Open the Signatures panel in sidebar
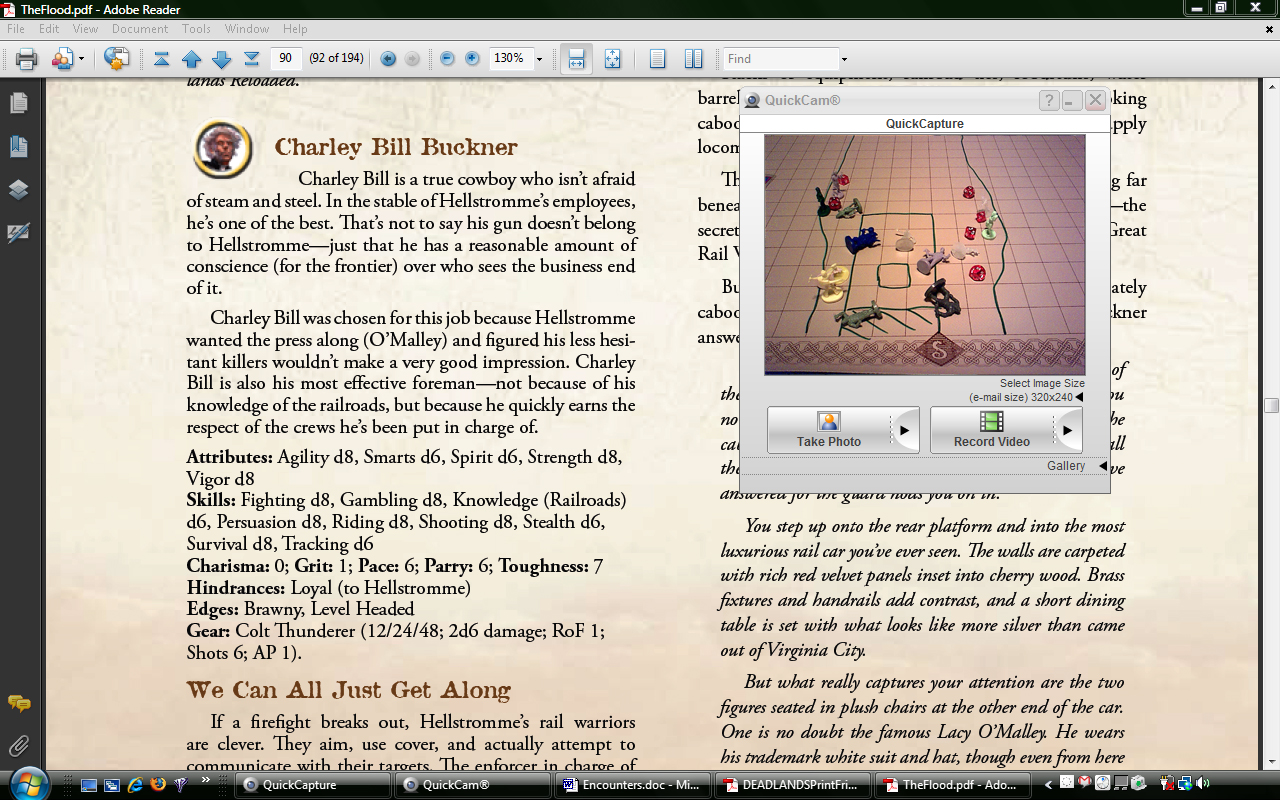 coord(18,232)
